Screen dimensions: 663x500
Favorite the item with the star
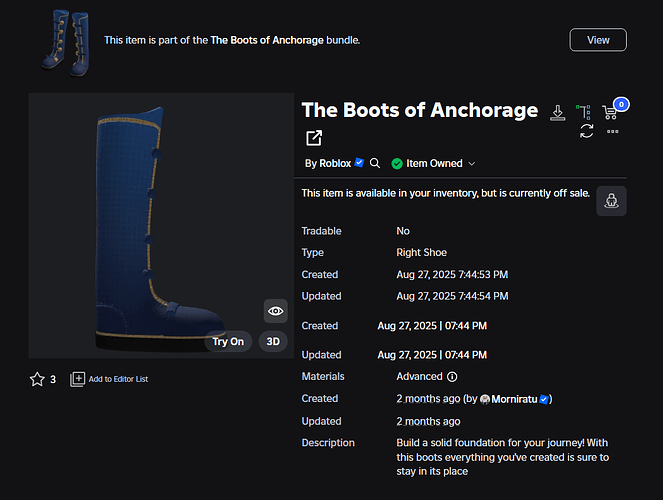coord(37,379)
